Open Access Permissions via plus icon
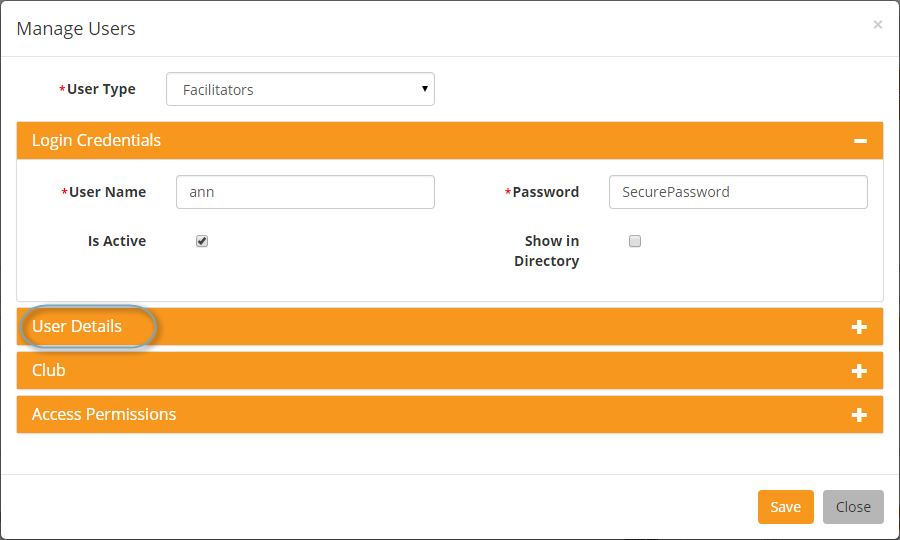The image size is (900, 540). click(x=859, y=415)
